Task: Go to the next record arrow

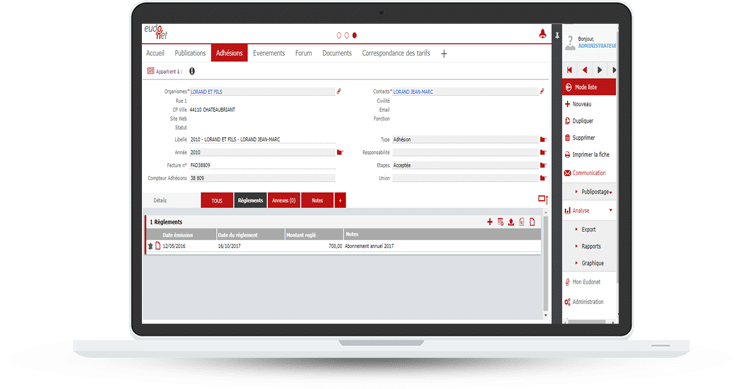Action: click(600, 70)
